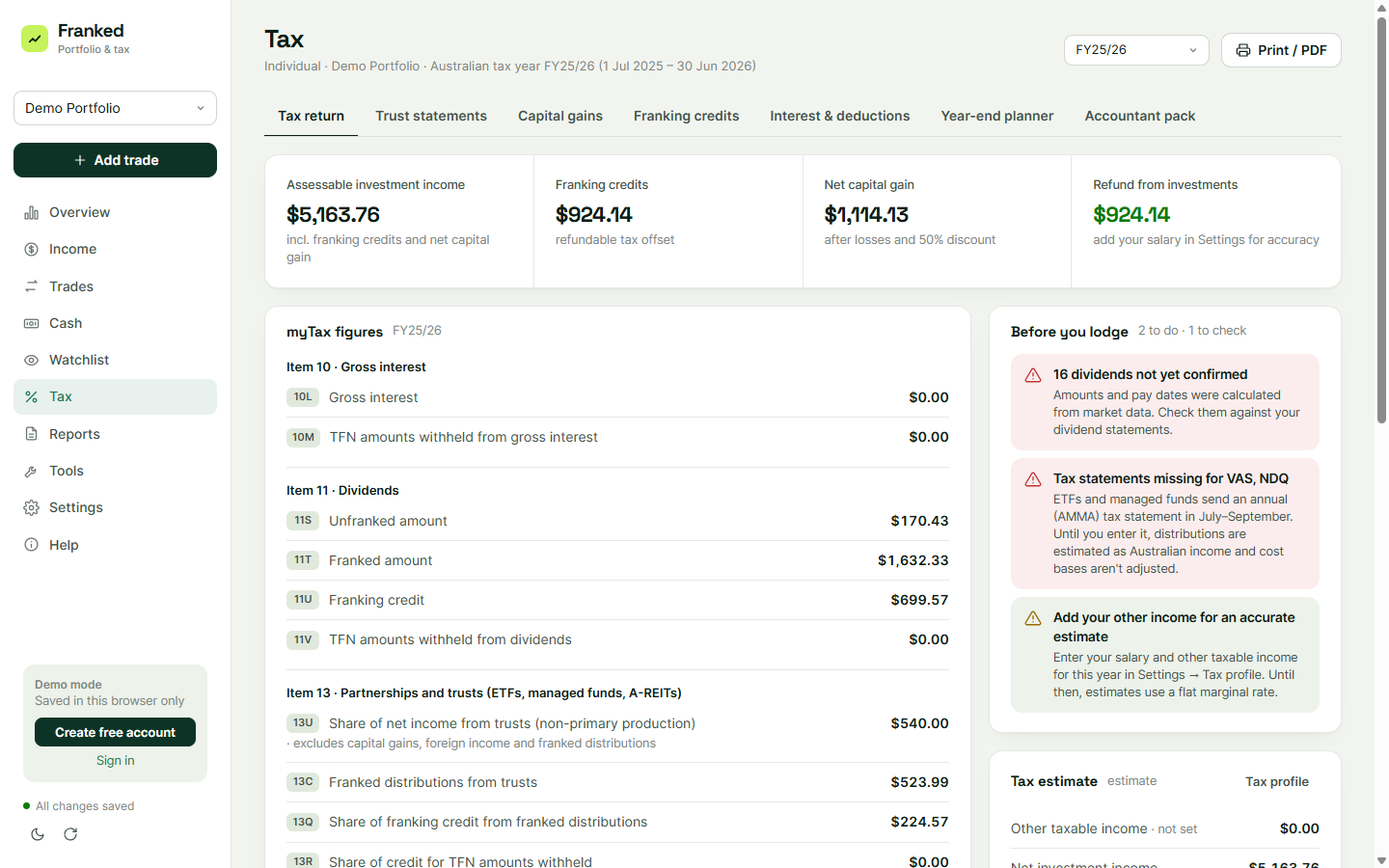Viewport: 1389px width, 868px height.
Task: Click the 16 dividends not yet confirmed heading
Action: 1150,374
